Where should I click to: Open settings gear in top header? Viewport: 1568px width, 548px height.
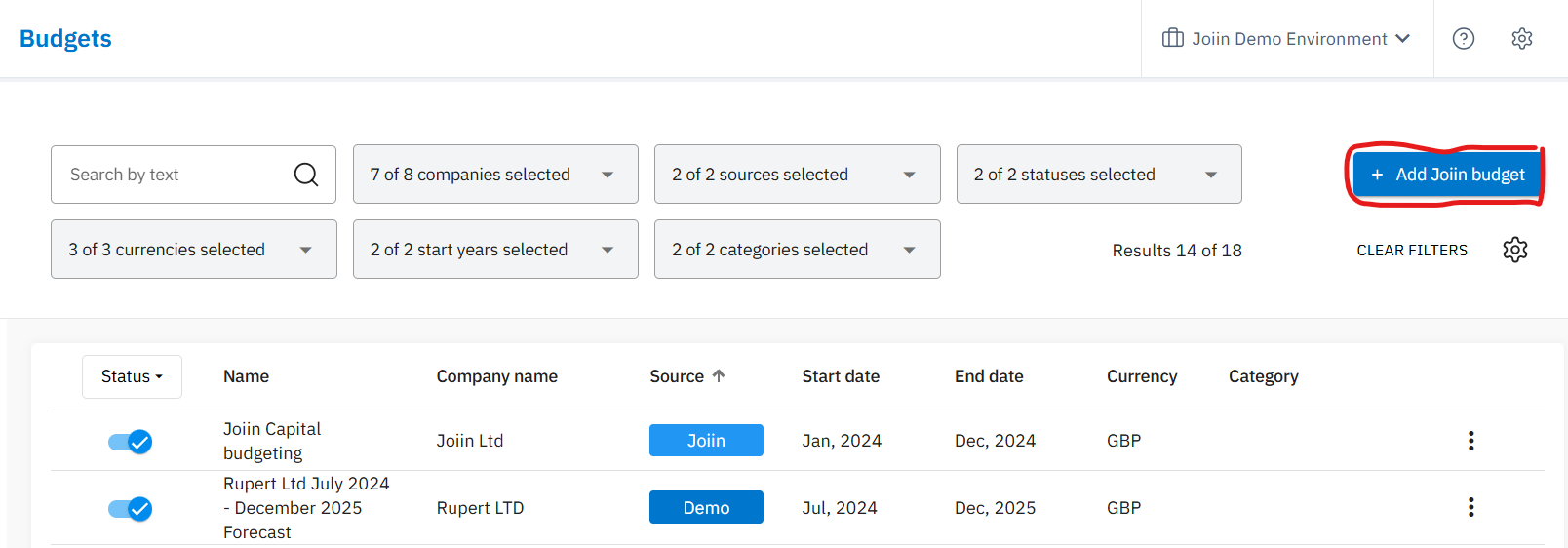[1522, 39]
